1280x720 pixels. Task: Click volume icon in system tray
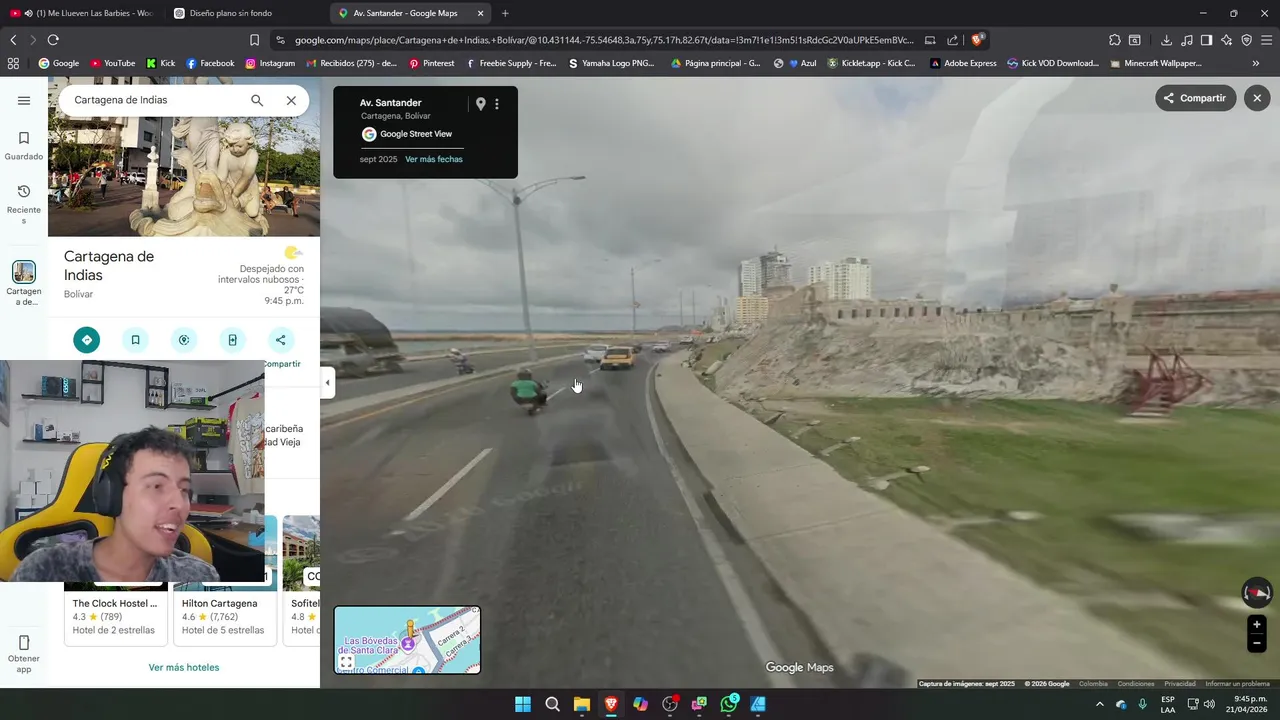(x=1209, y=704)
